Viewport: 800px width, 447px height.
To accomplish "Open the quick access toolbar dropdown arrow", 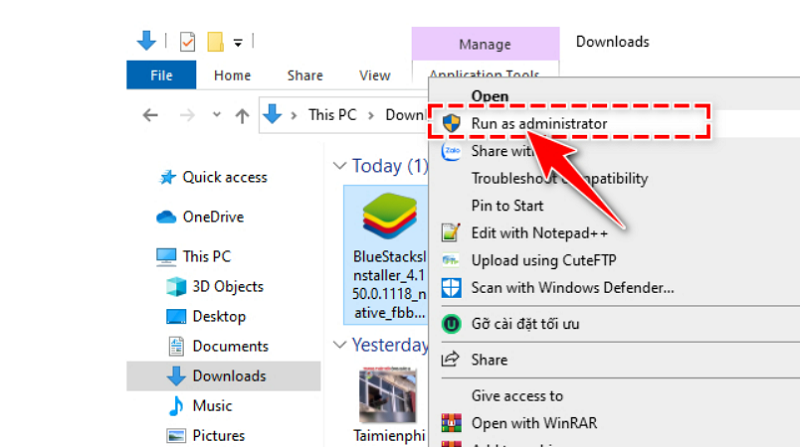I will pyautogui.click(x=238, y=43).
